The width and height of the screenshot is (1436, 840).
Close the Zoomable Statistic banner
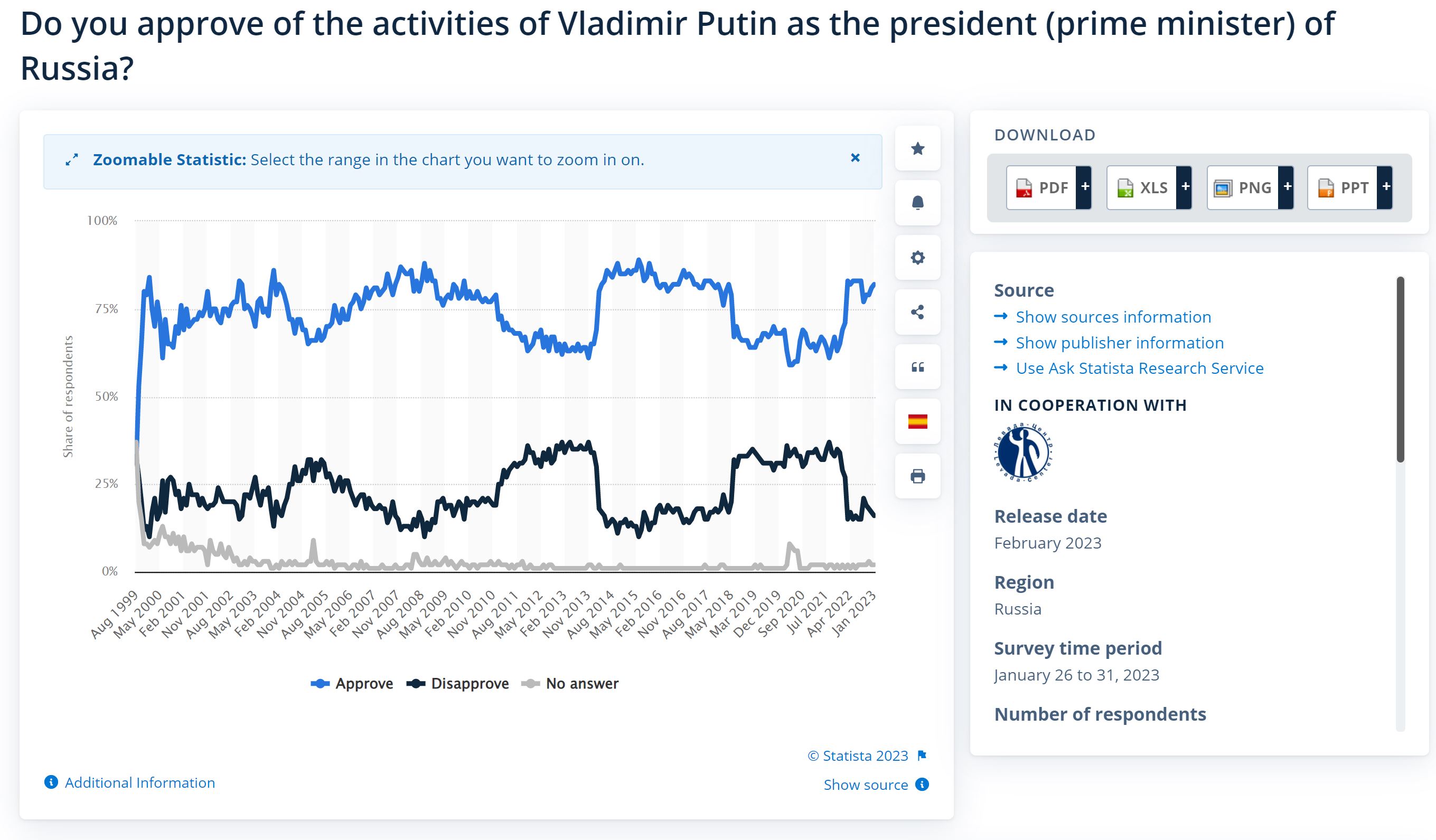click(x=856, y=158)
